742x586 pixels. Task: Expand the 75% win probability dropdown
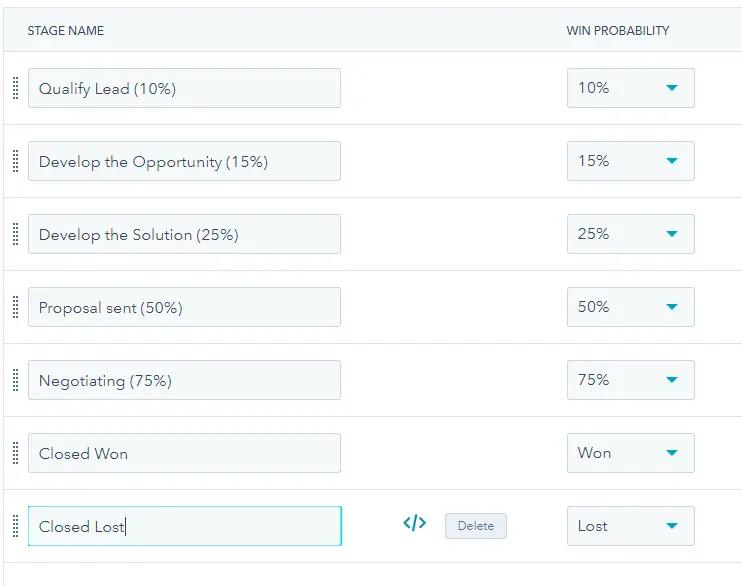point(630,380)
